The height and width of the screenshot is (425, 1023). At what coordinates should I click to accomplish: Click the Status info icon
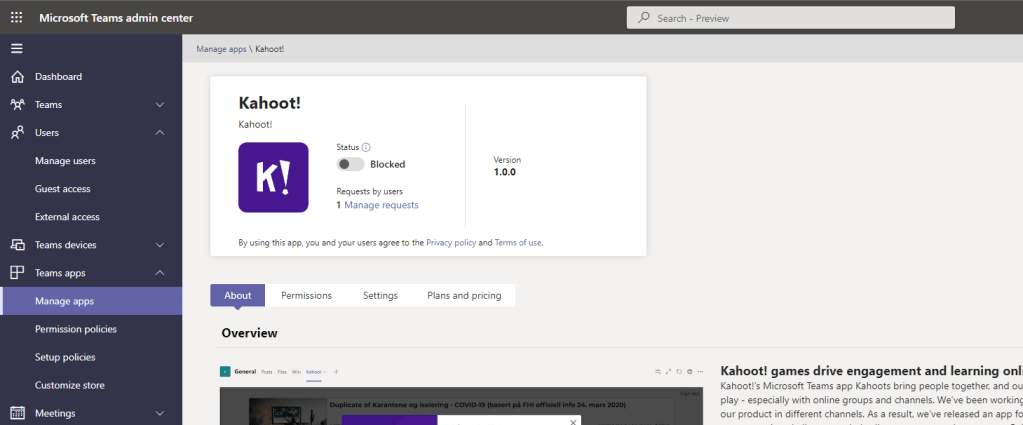pyautogui.click(x=366, y=147)
